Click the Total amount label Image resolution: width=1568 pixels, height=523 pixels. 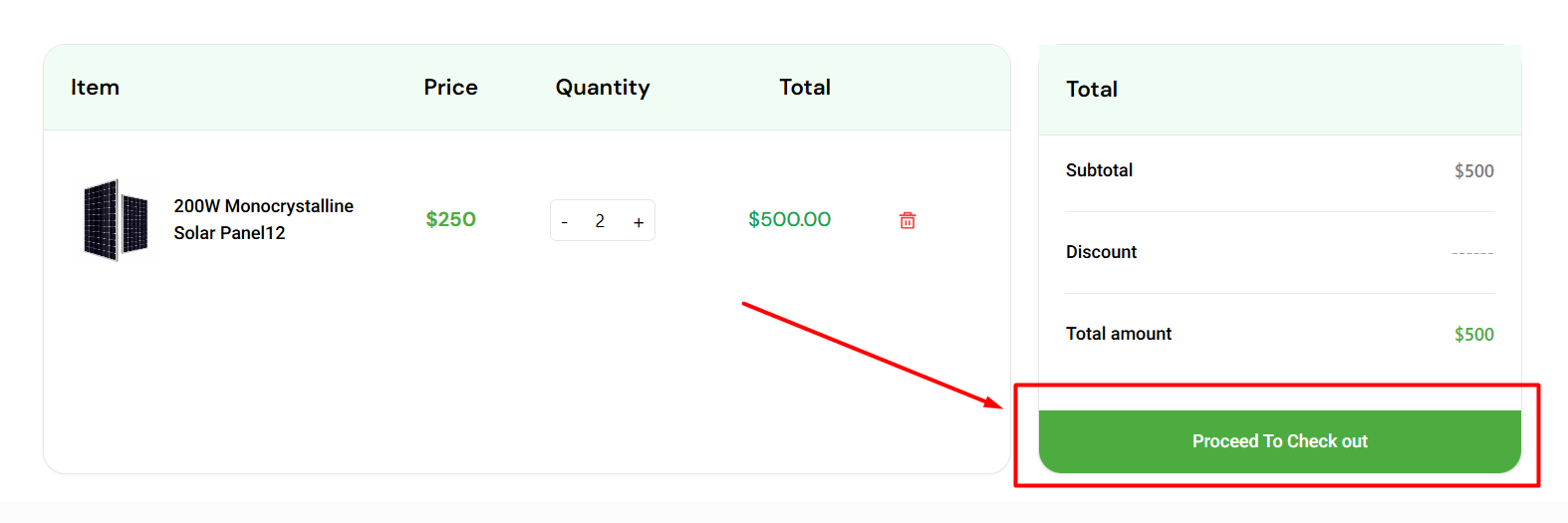[x=1119, y=334]
